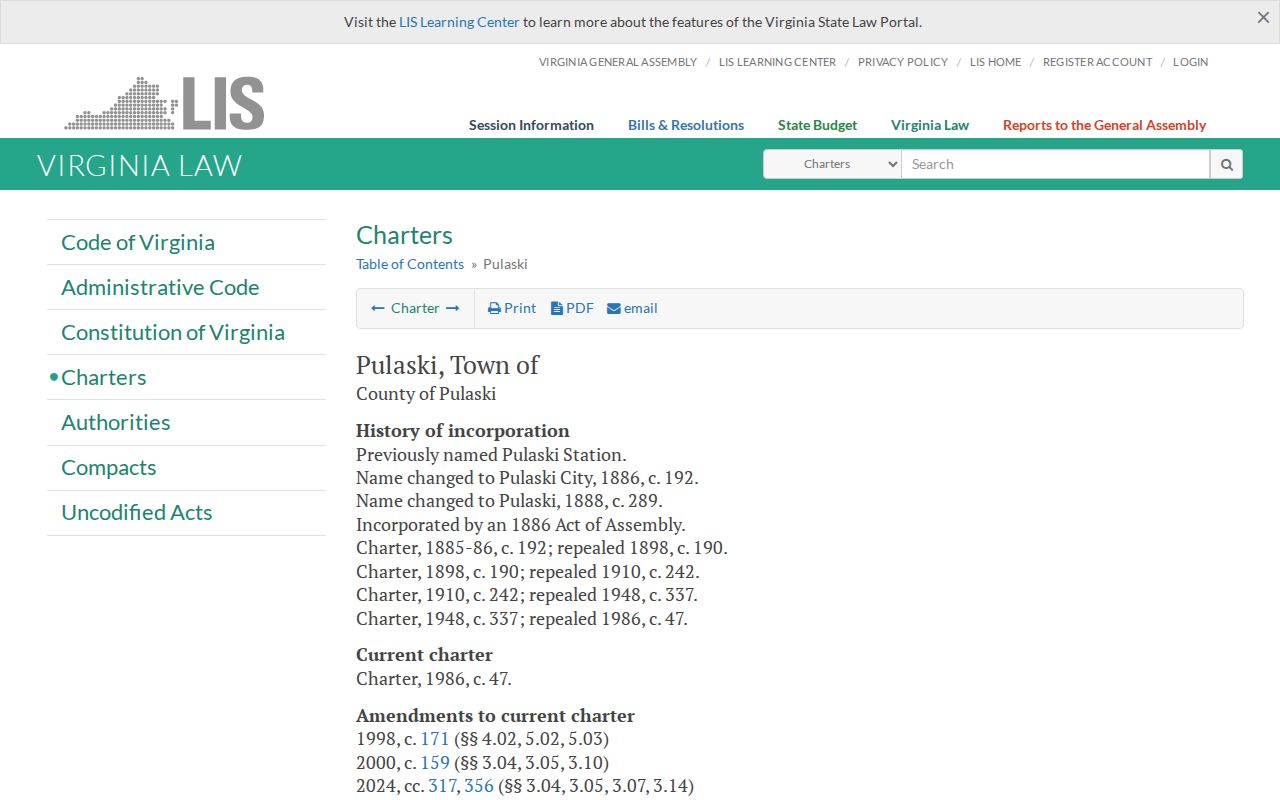Click the 'Pulaski, Town of' title
The image size is (1280, 800).
coord(447,365)
